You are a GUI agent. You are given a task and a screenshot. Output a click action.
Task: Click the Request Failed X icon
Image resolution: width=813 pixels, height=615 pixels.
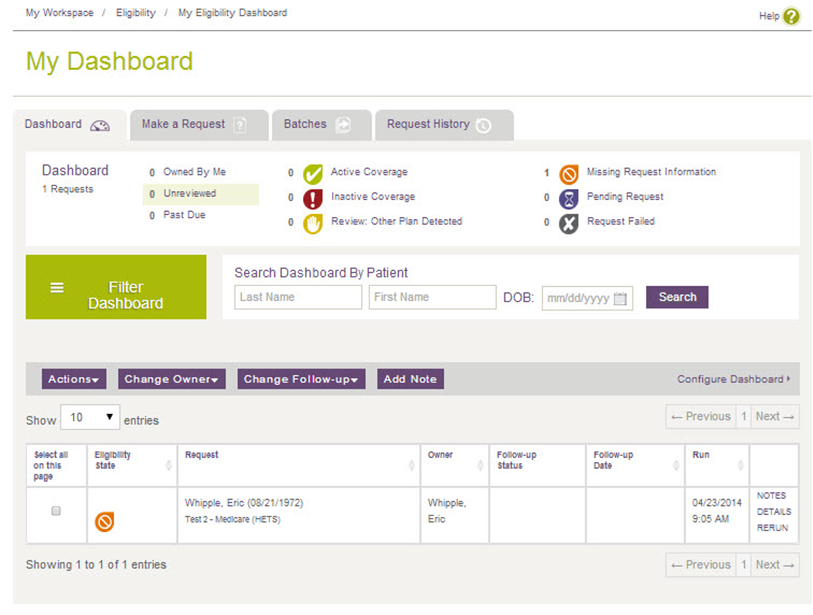569,224
